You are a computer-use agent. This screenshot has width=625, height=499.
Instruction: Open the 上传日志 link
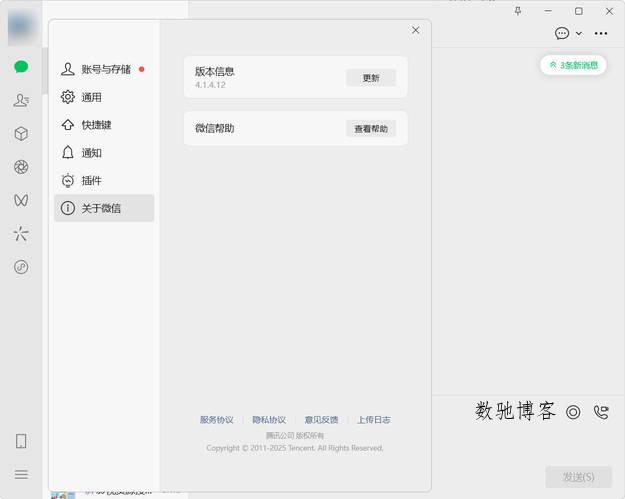pos(374,420)
